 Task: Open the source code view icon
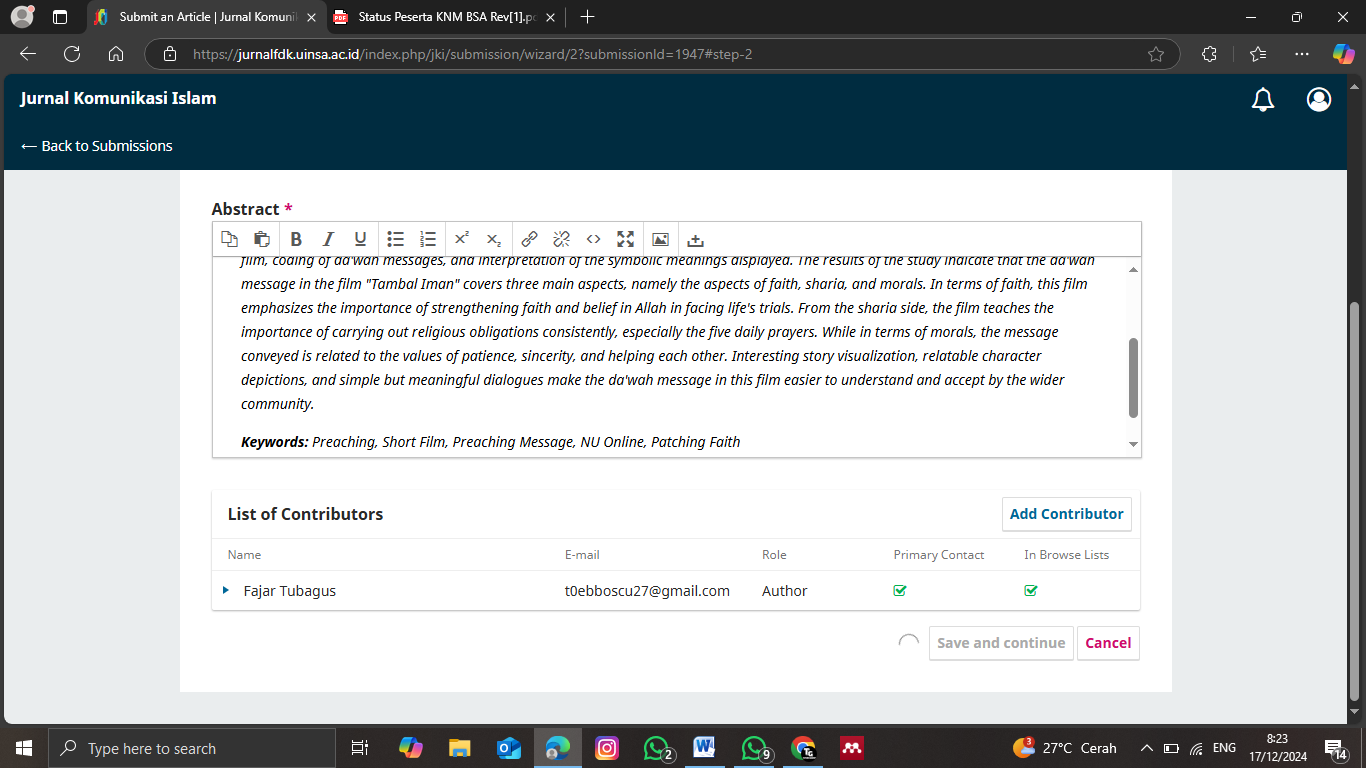point(594,239)
